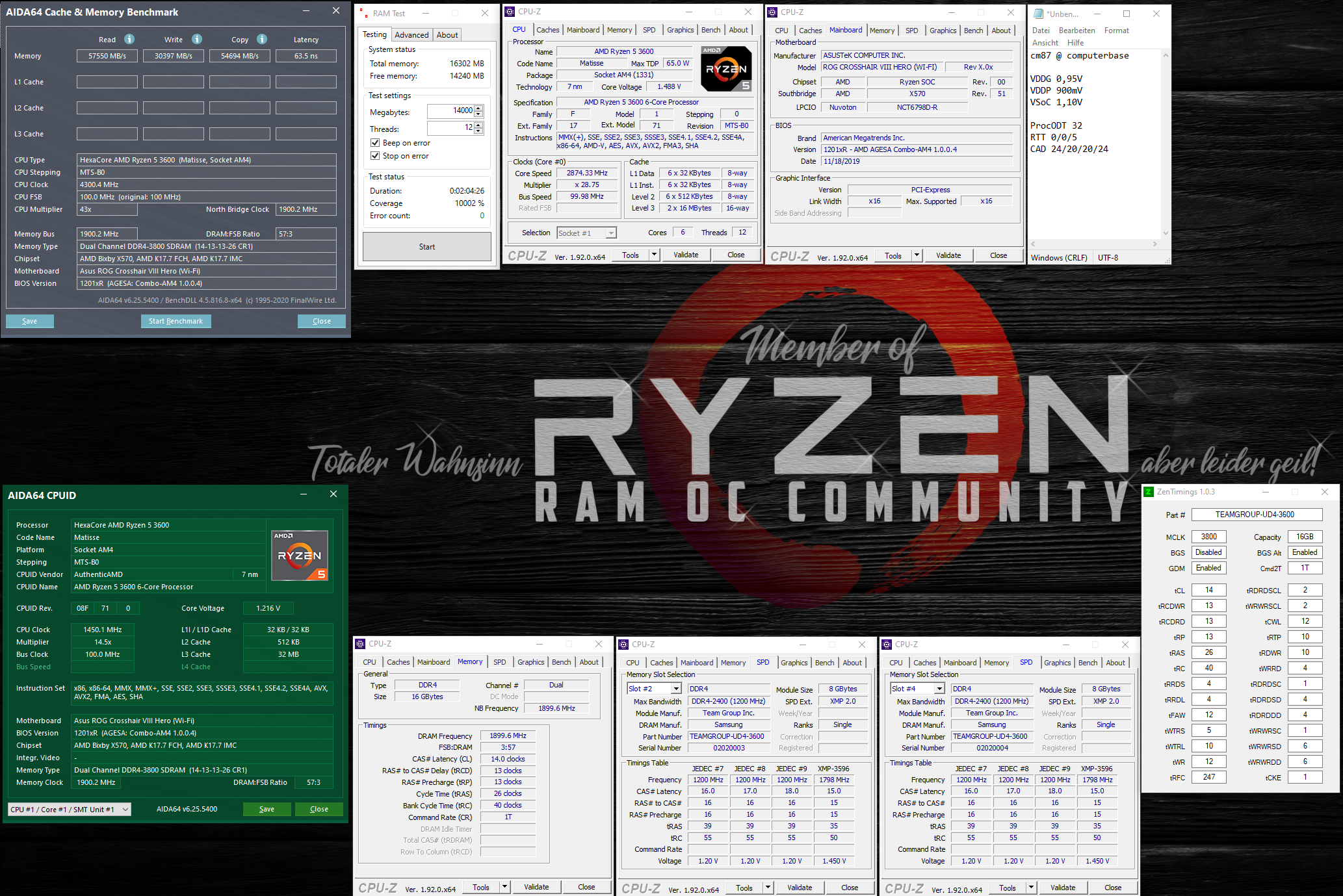Open the Slot #4 memory slot dropdown

click(939, 689)
